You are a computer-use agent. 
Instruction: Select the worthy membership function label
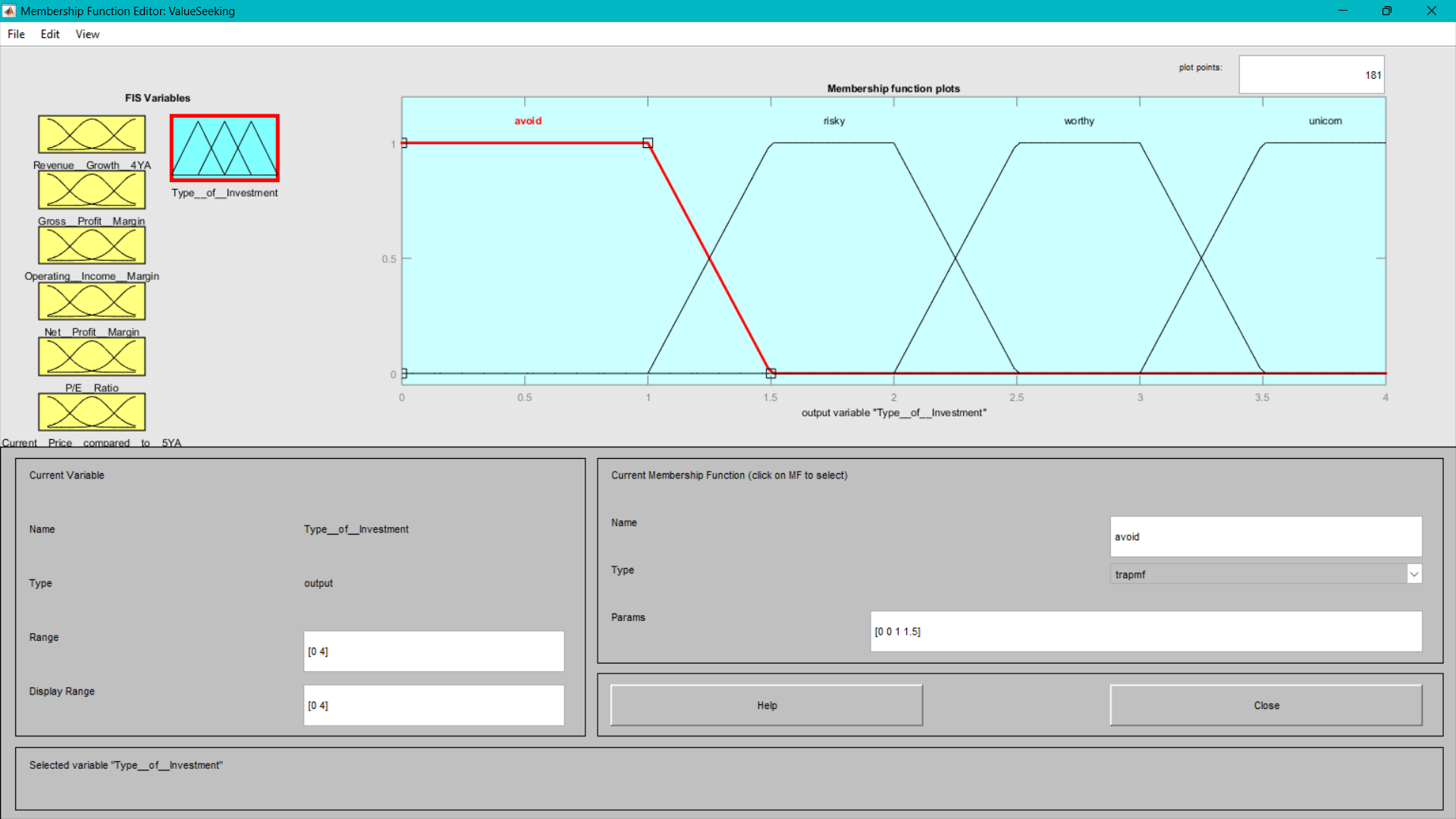click(x=1078, y=121)
